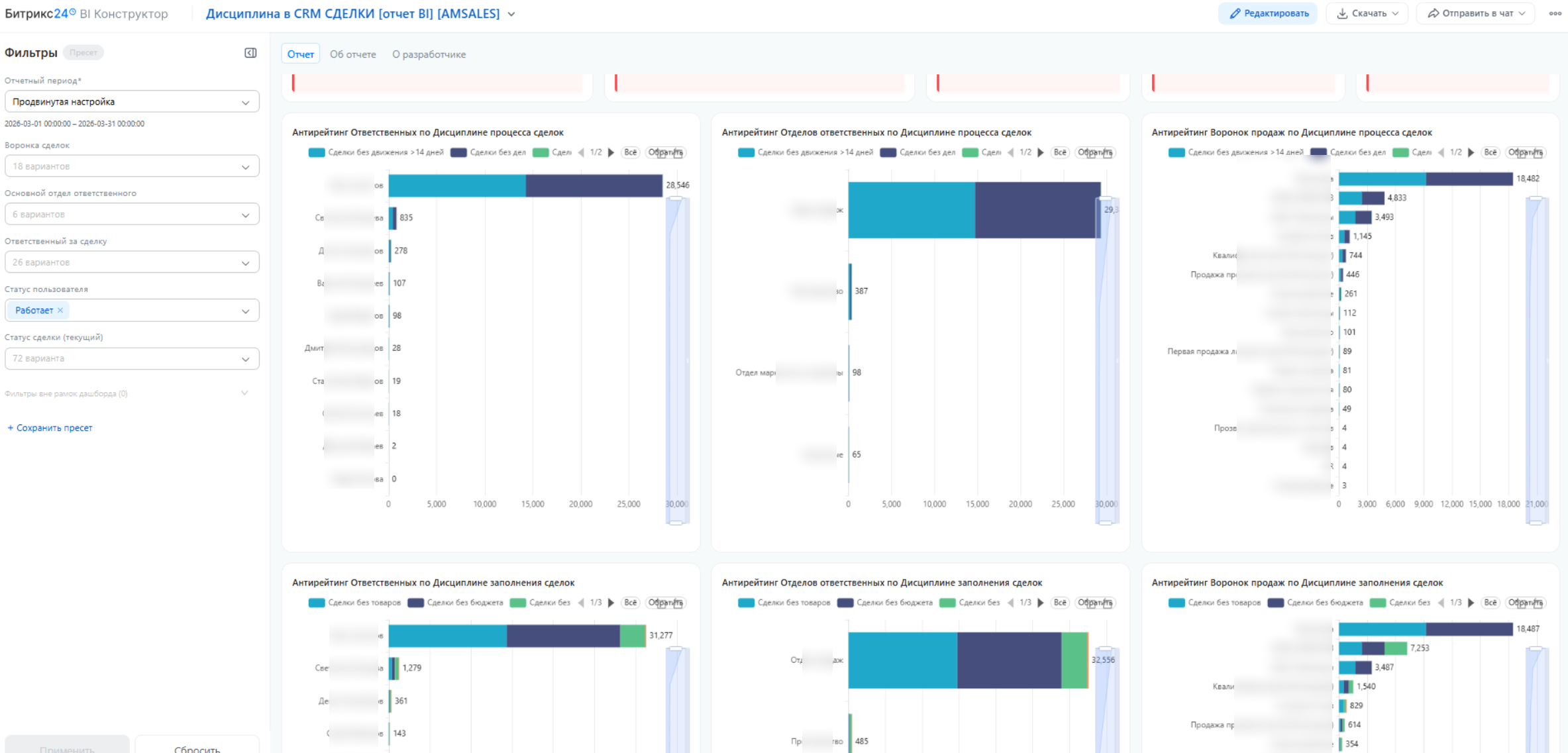The height and width of the screenshot is (753, 1568).
Task: Click the share arrow in Отправить в чат
Action: 1433,14
